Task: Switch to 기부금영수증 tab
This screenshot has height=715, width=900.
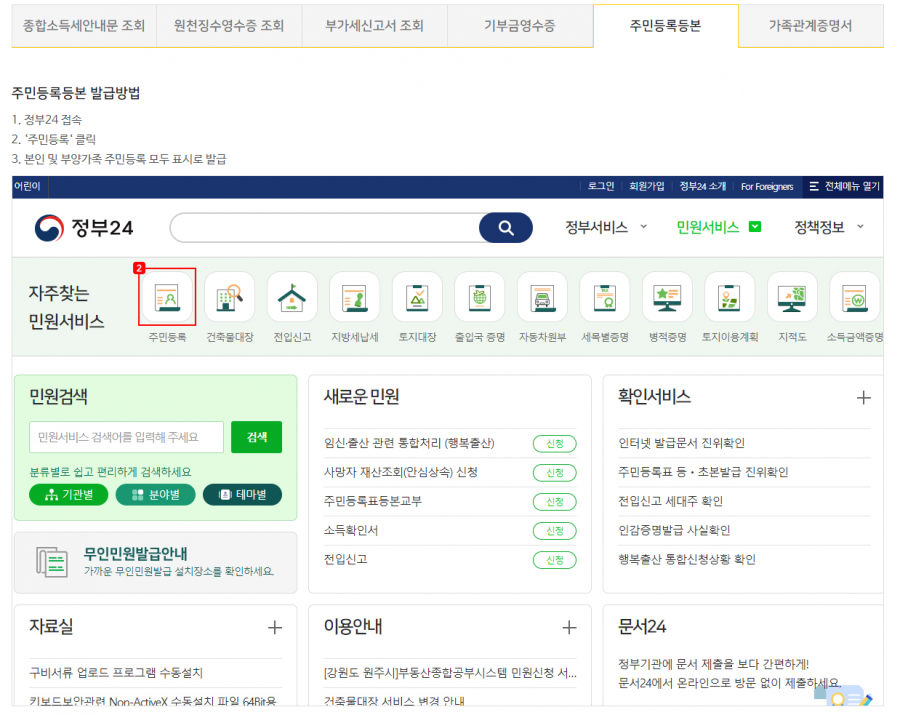Action: pos(520,26)
